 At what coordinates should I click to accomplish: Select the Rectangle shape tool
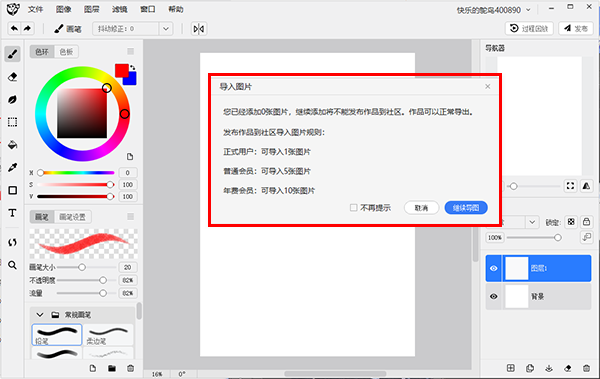point(12,190)
